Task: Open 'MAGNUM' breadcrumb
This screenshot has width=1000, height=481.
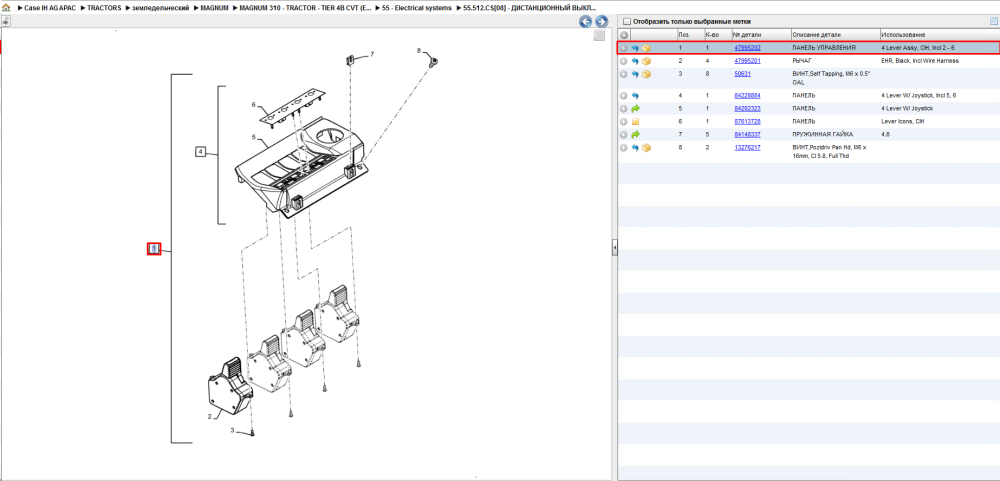Action: click(214, 8)
